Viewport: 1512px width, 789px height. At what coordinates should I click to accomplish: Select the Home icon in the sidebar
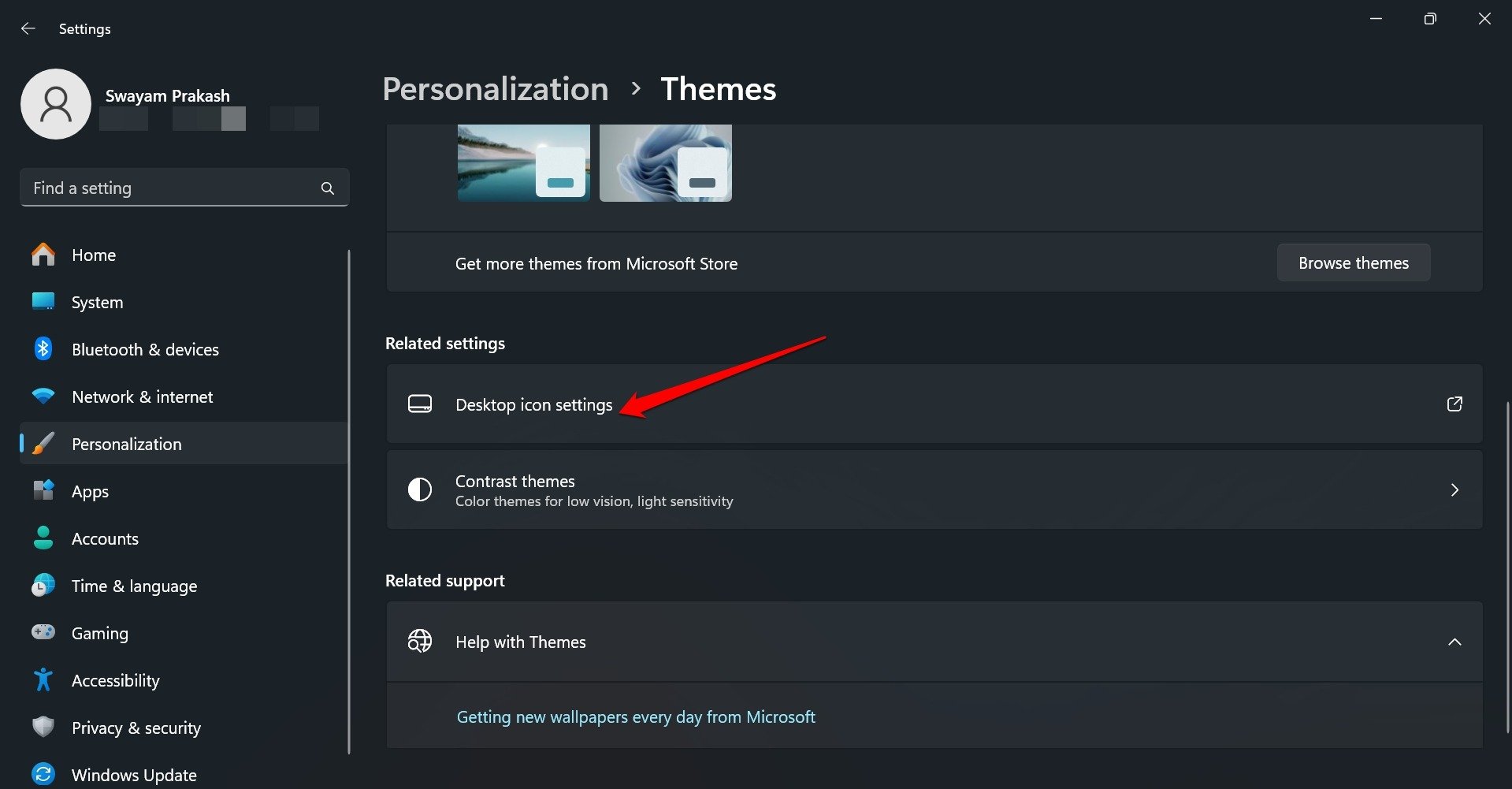pos(43,255)
